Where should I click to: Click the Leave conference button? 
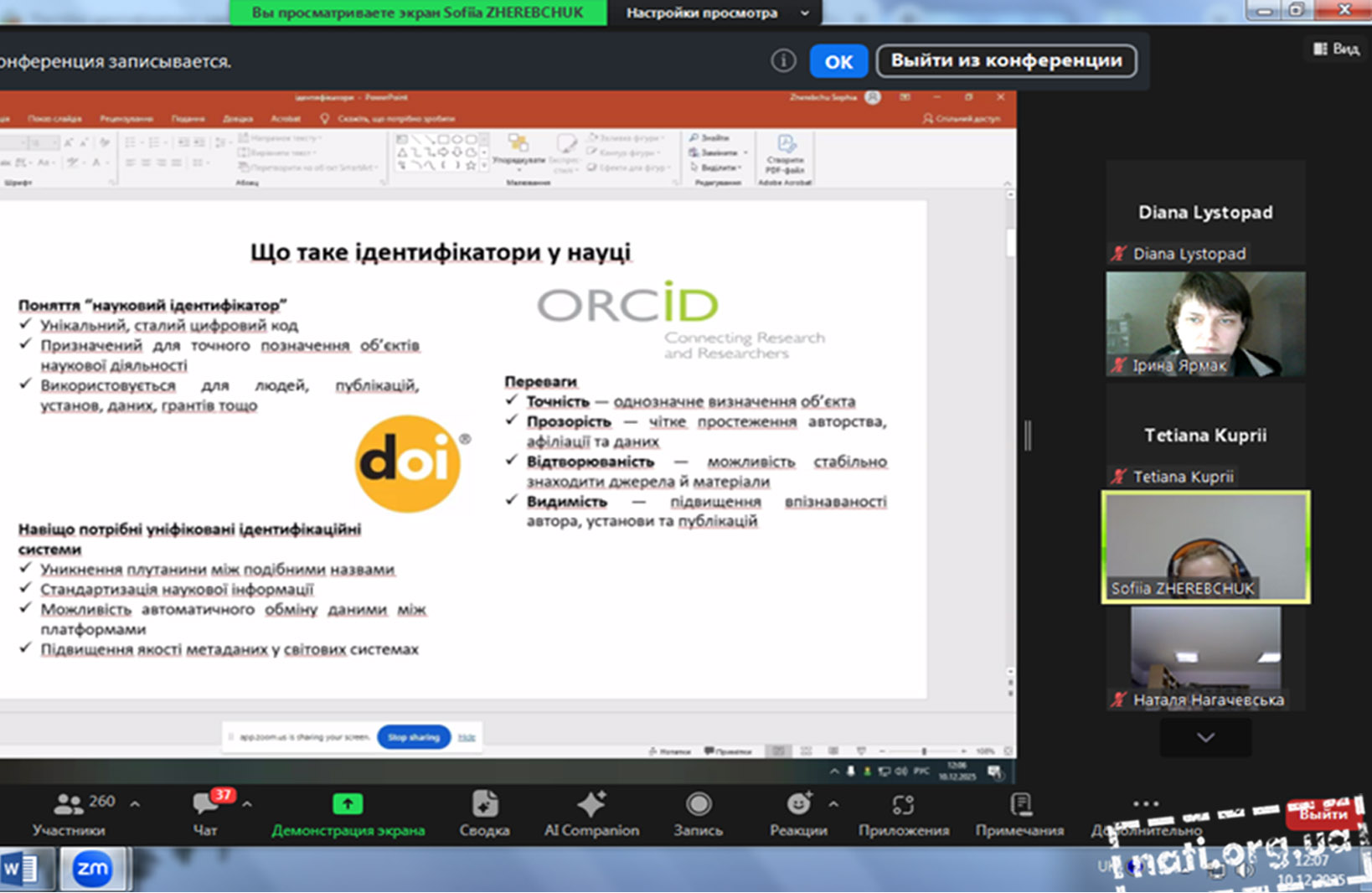[x=1006, y=61]
